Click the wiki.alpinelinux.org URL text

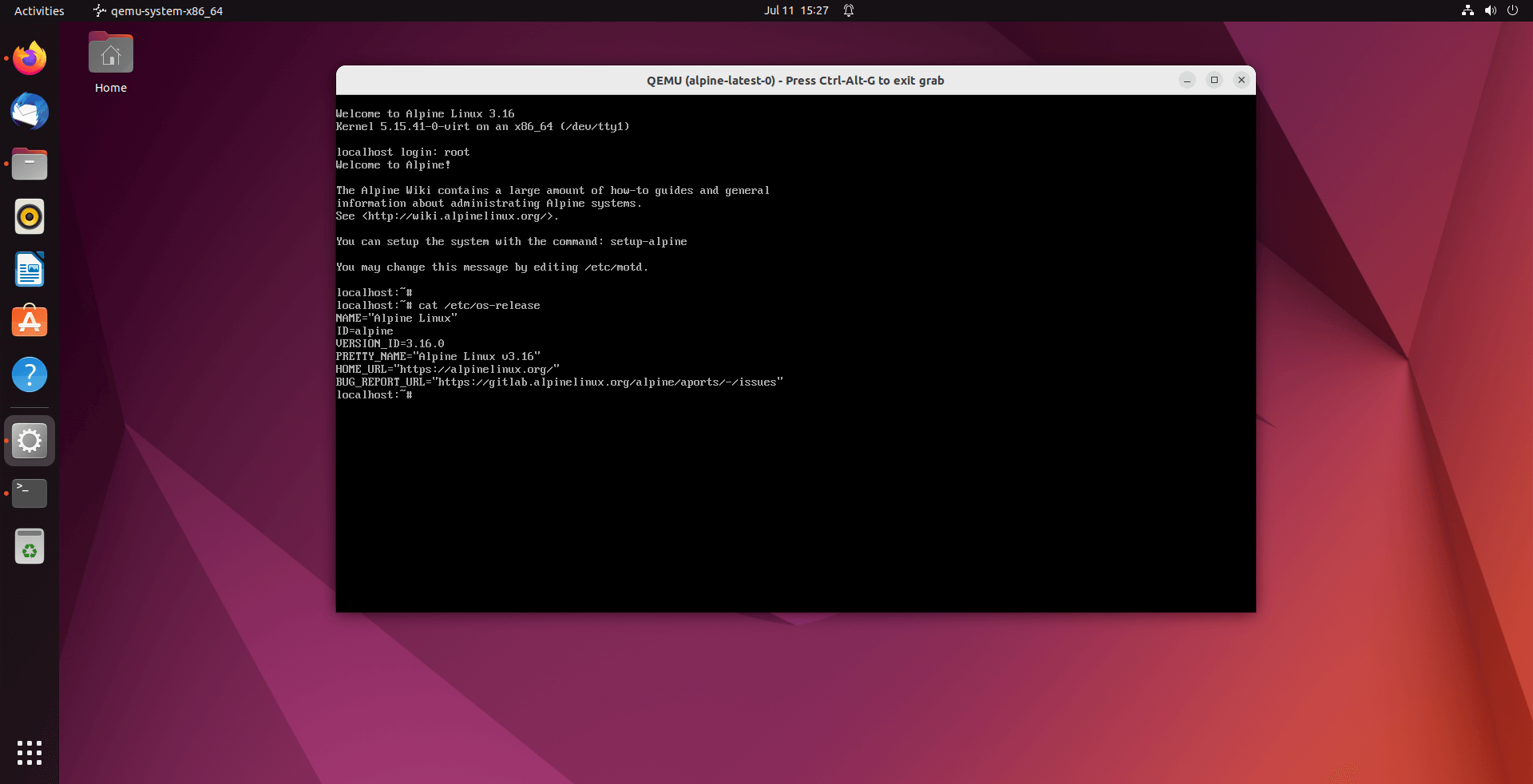click(459, 216)
